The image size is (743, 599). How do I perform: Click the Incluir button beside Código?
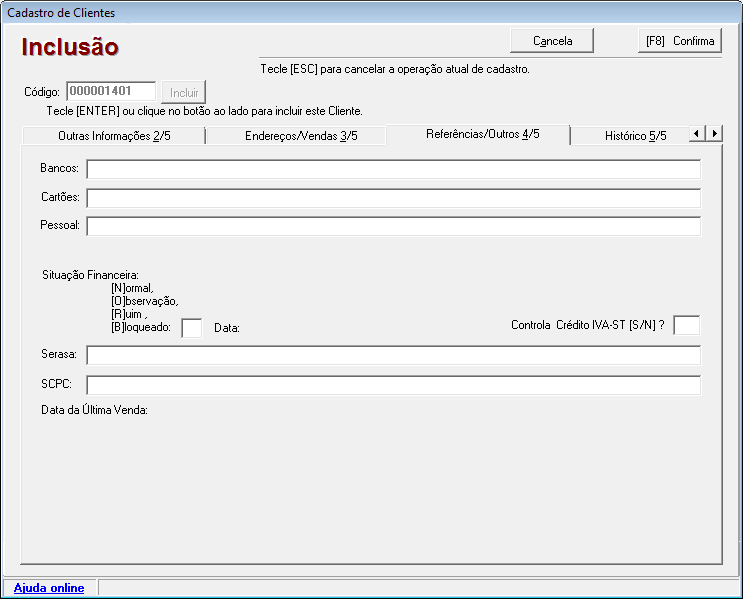pos(184,92)
